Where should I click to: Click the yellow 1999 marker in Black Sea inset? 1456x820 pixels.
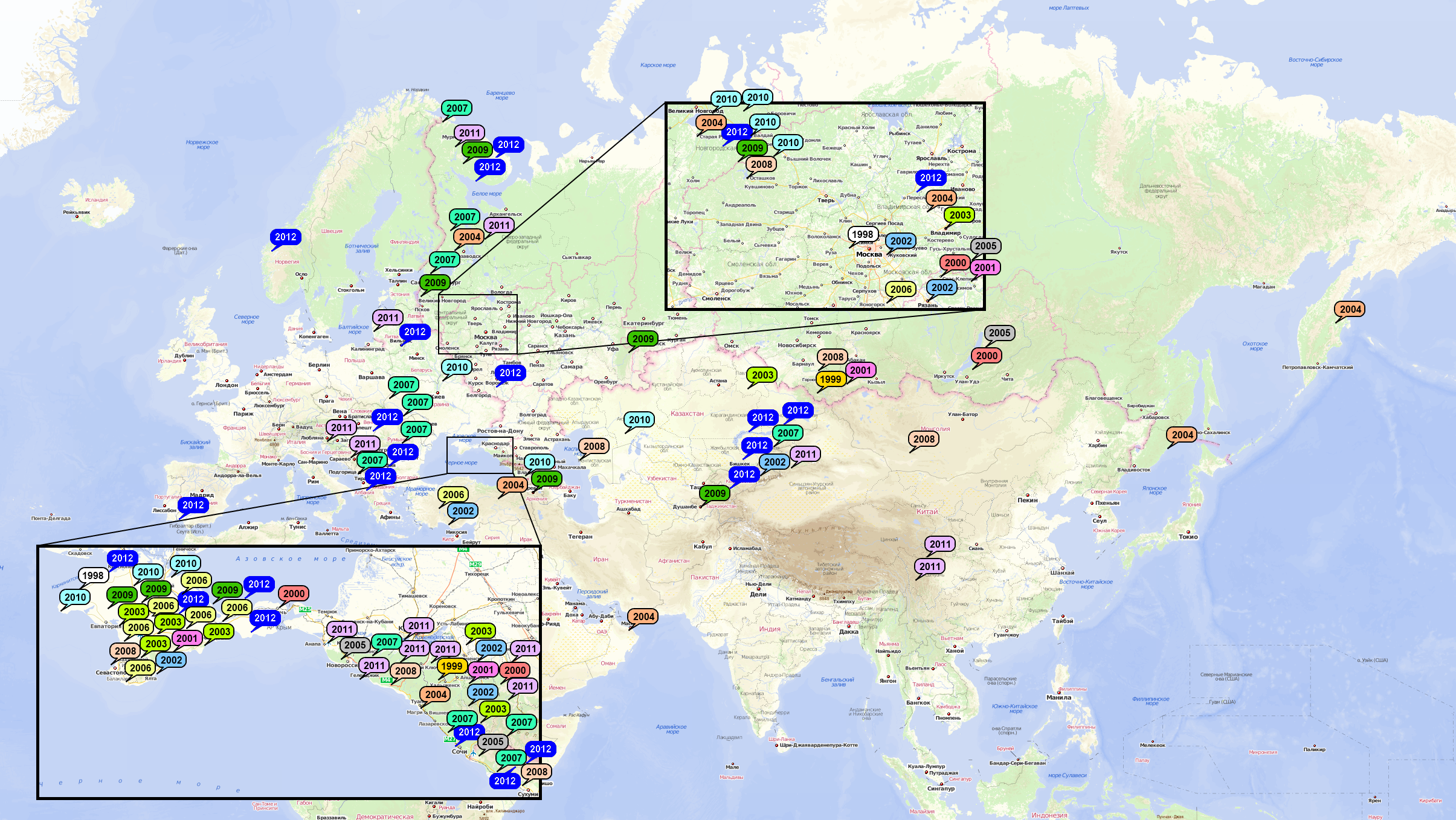point(451,666)
